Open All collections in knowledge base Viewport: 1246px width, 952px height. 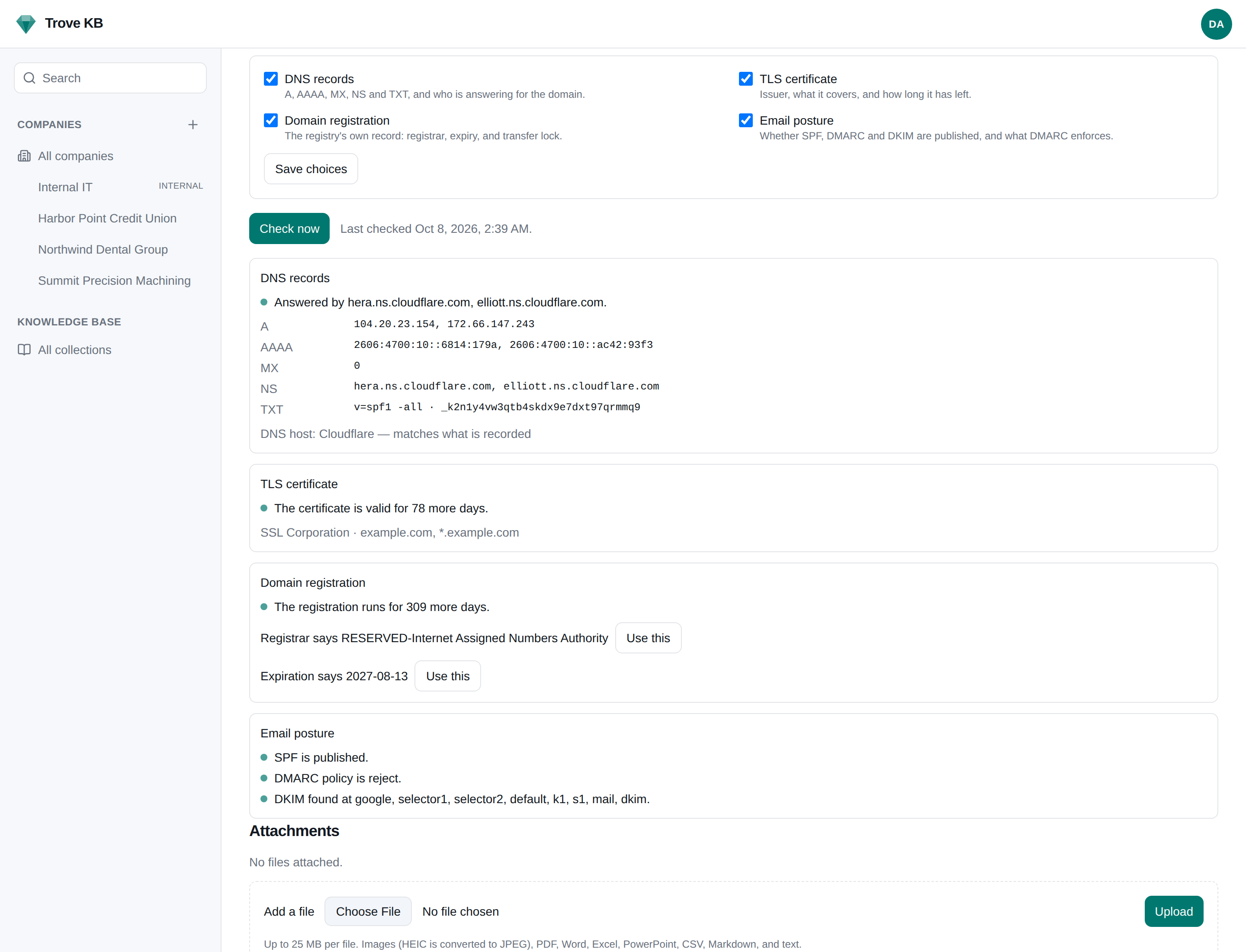(110, 350)
